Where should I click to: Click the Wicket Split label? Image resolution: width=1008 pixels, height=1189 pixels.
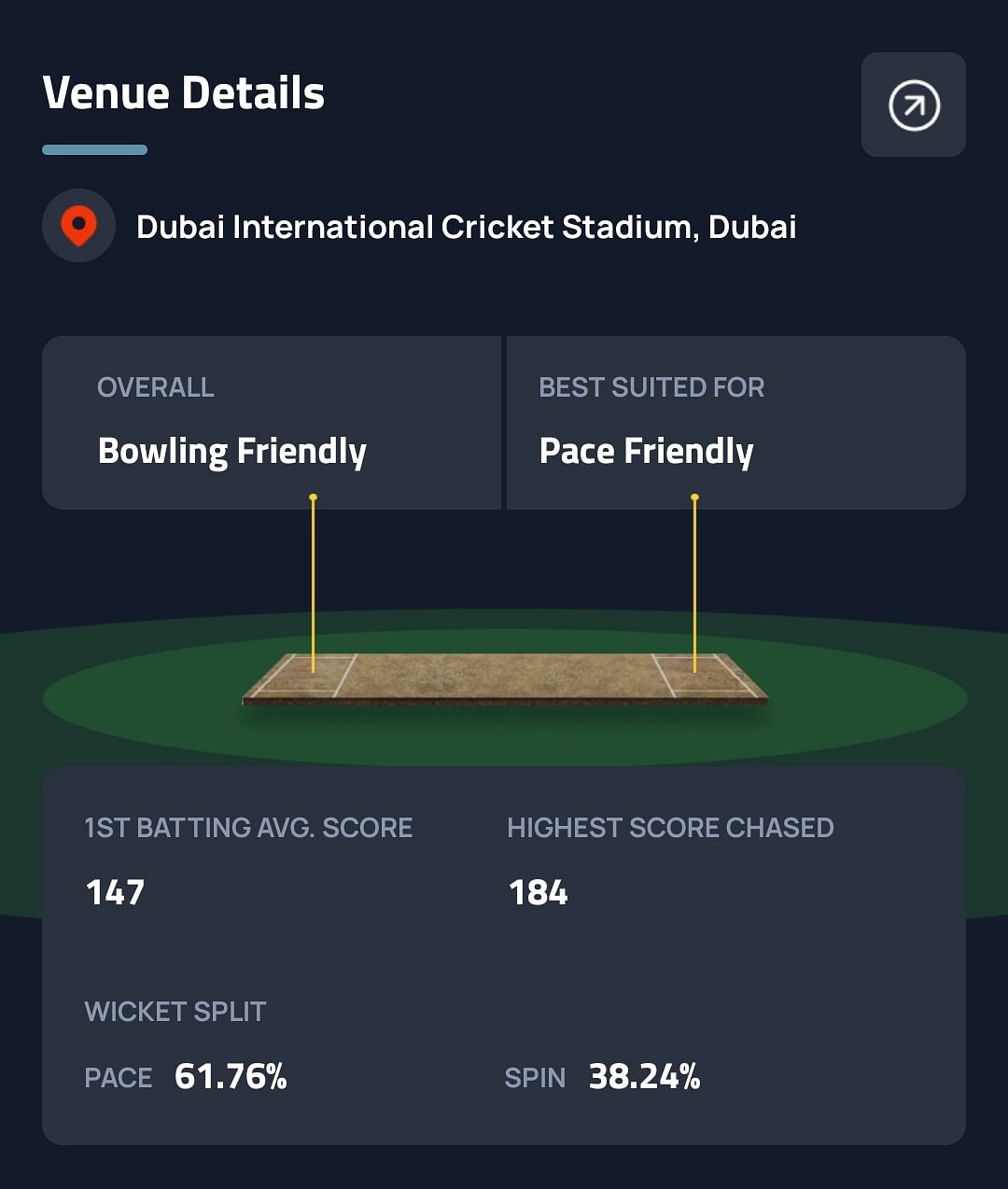click(175, 1012)
